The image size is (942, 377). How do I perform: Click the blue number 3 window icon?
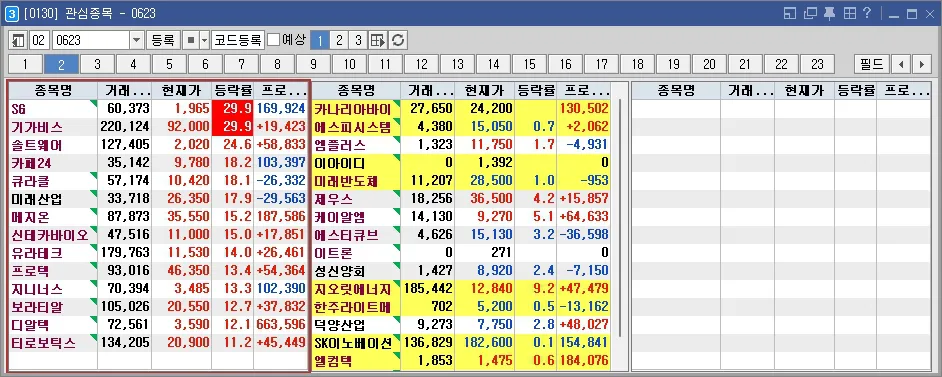(x=11, y=13)
